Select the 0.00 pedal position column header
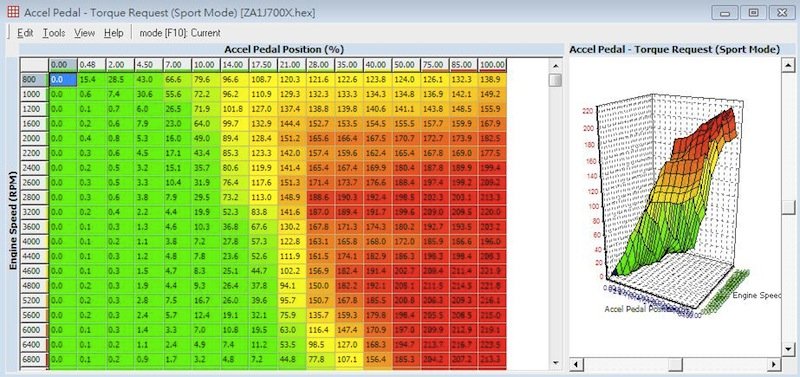800x377 pixels. pyautogui.click(x=63, y=65)
